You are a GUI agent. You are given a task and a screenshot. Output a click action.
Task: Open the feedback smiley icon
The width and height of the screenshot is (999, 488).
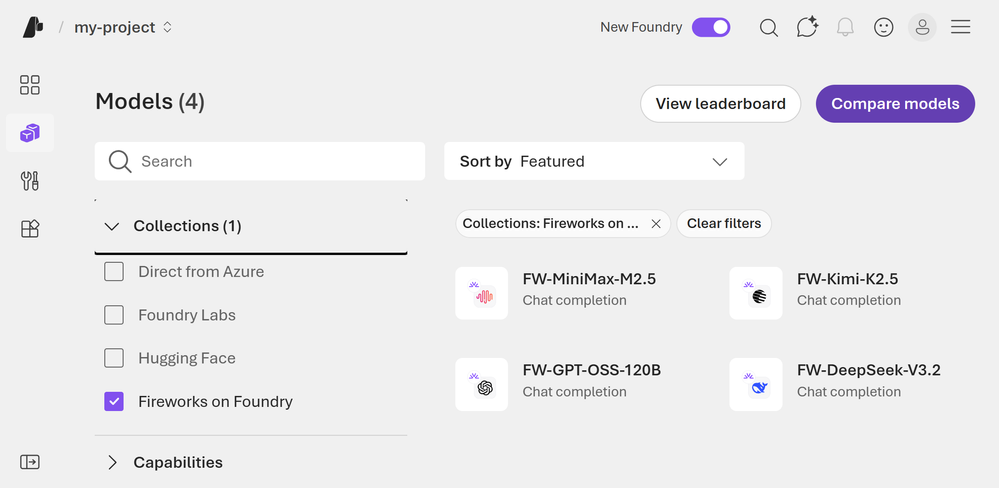point(884,28)
